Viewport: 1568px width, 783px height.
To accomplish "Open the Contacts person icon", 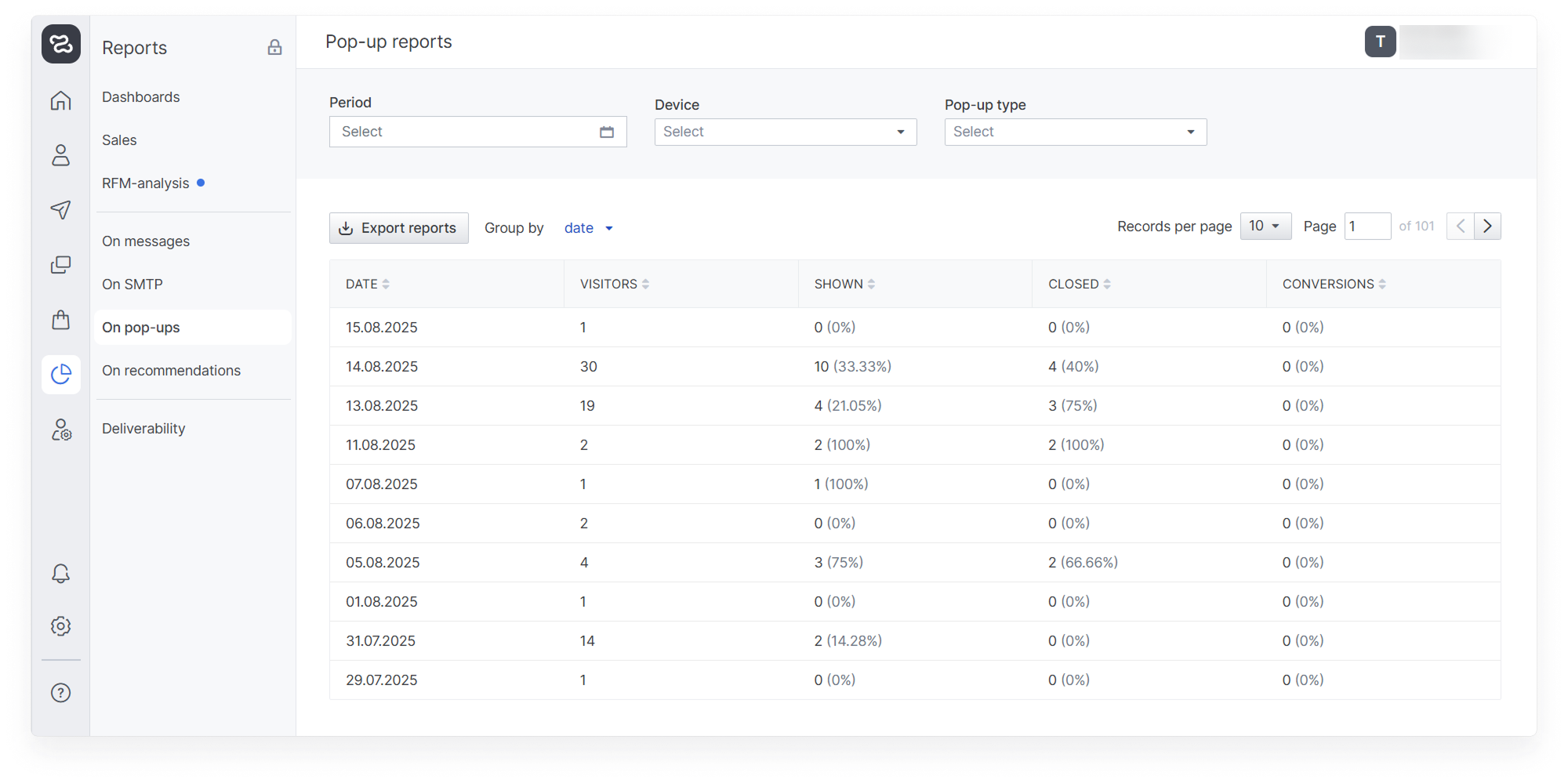I will [x=60, y=155].
